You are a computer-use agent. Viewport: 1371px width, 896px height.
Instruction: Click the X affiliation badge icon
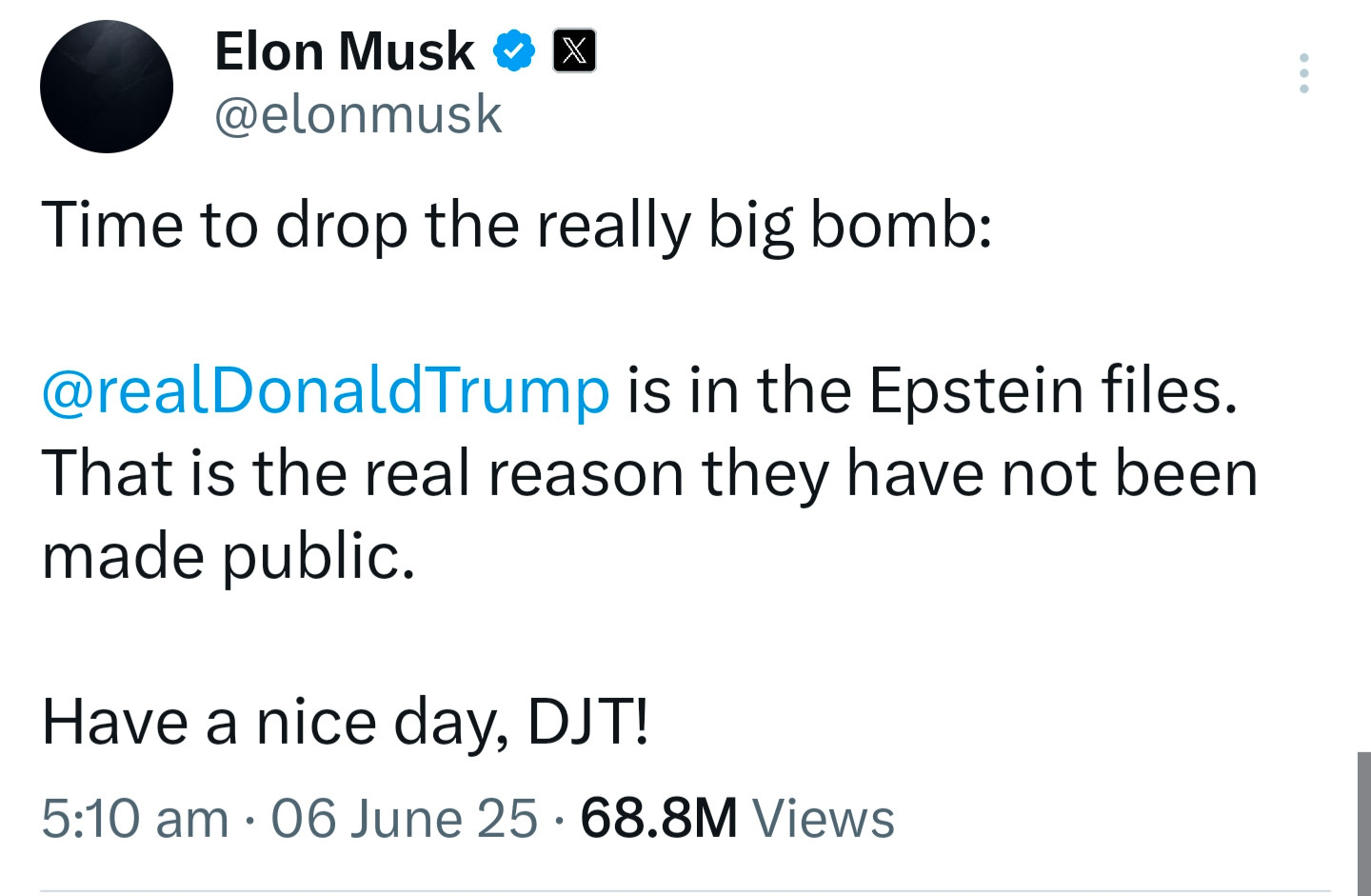575,50
